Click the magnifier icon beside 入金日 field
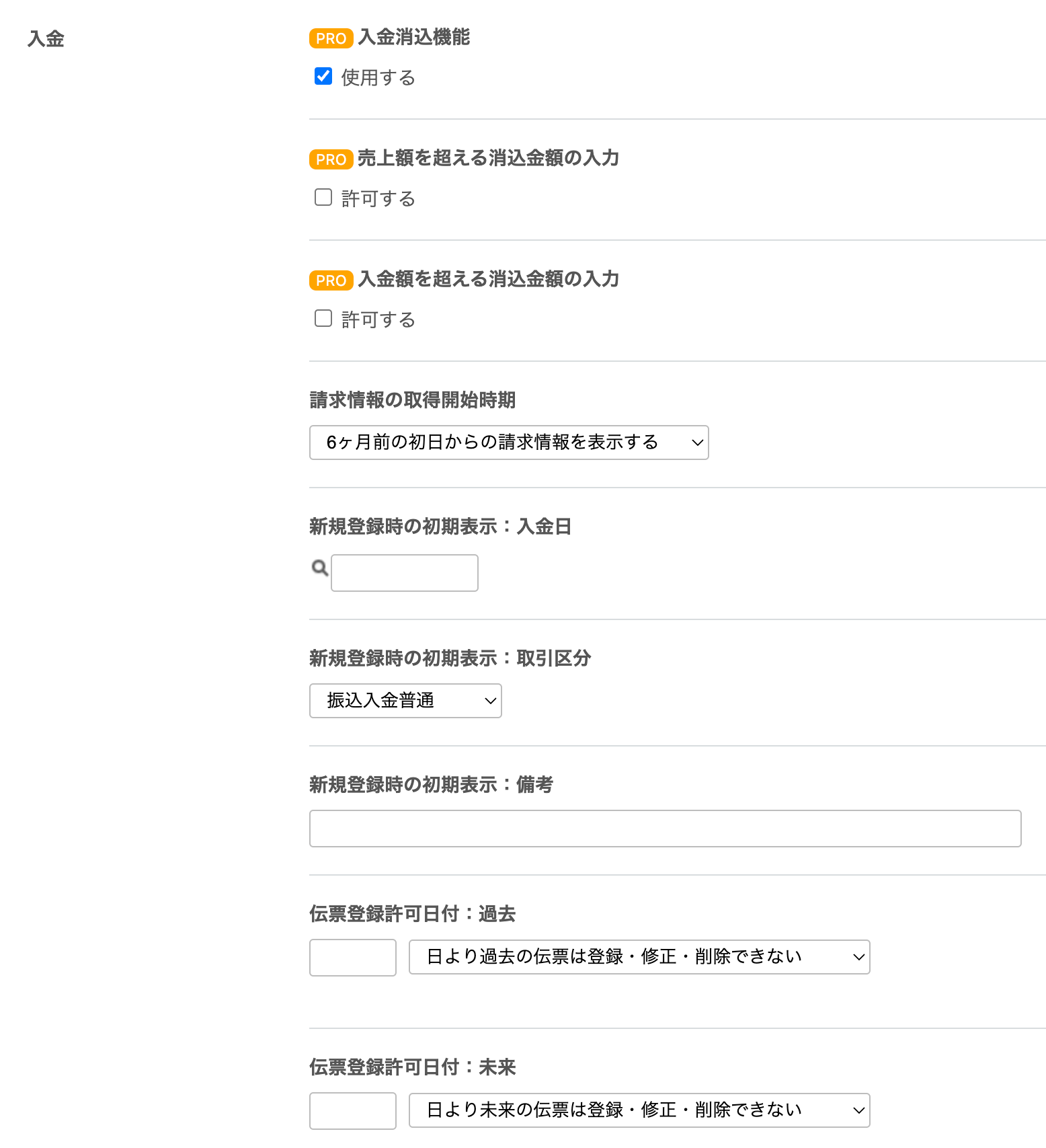This screenshot has width=1046, height=1148. tap(320, 568)
